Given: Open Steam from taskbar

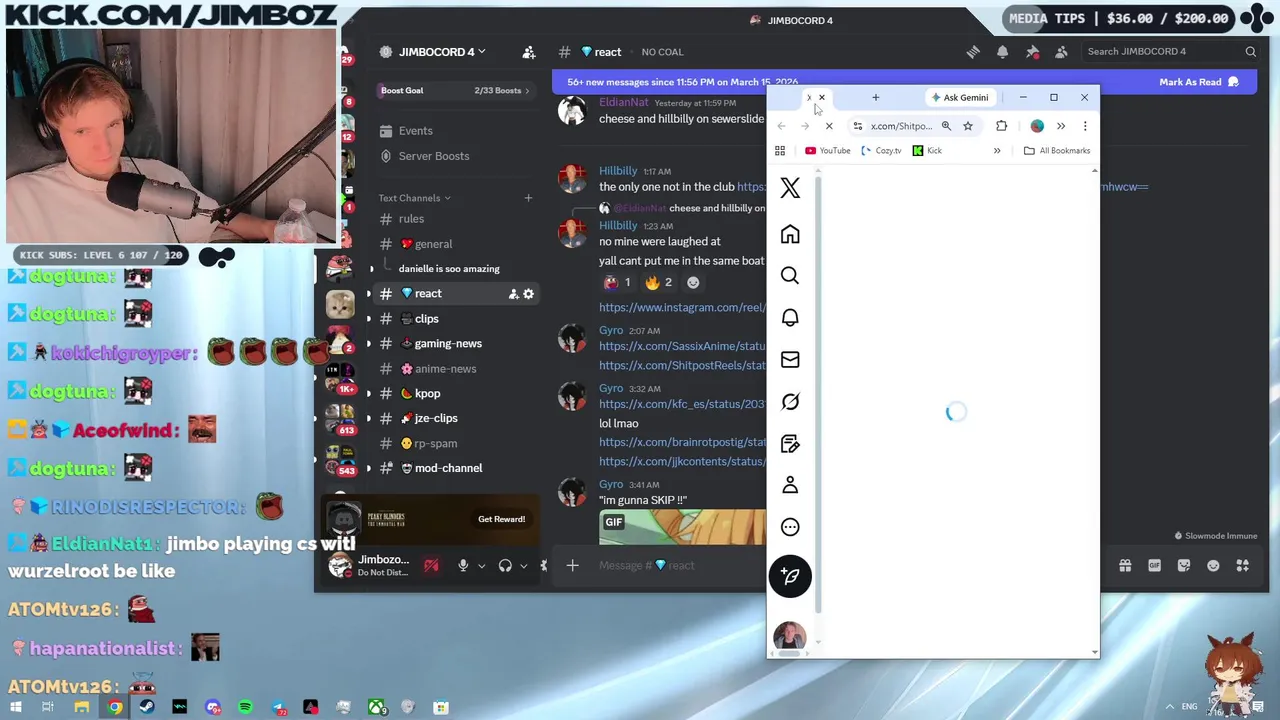Looking at the screenshot, I should pos(147,707).
